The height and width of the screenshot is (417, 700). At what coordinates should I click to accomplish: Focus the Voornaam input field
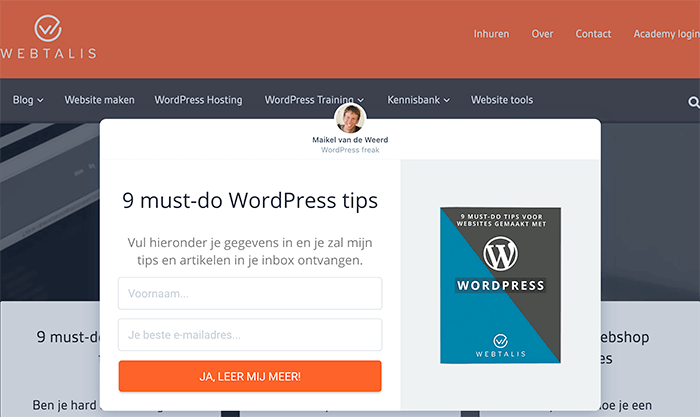[x=250, y=293]
